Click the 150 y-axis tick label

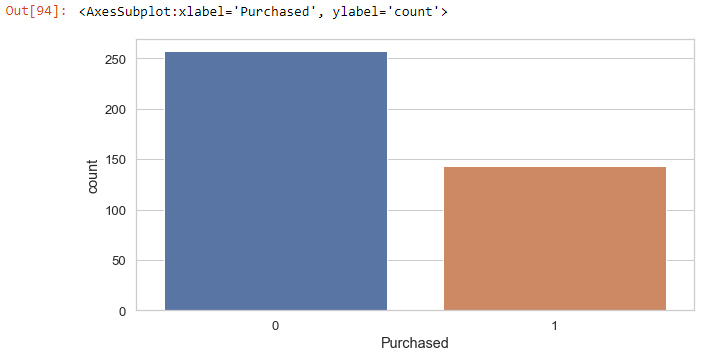(115, 160)
